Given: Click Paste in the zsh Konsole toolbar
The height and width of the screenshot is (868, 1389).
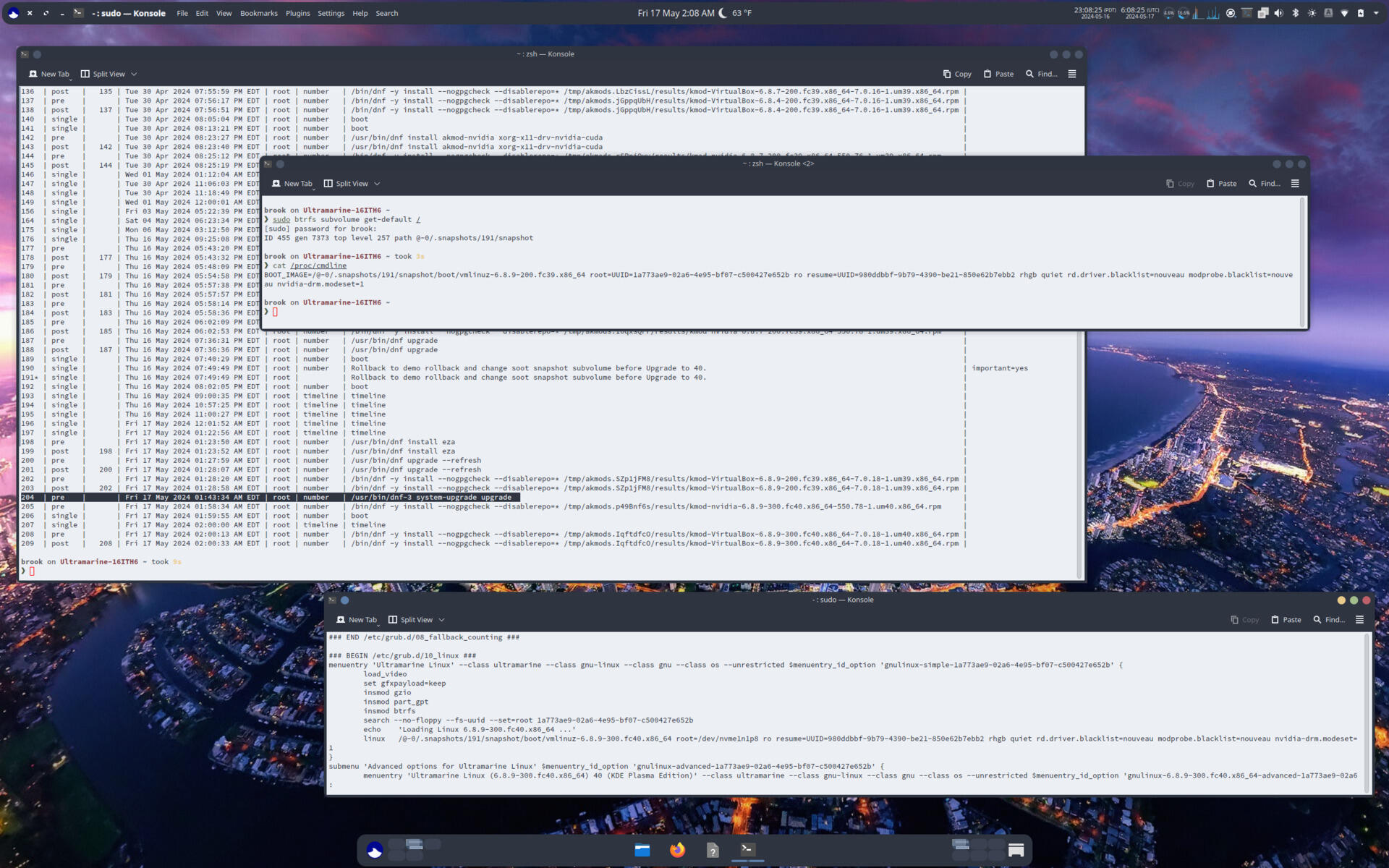Looking at the screenshot, I should pos(998,74).
